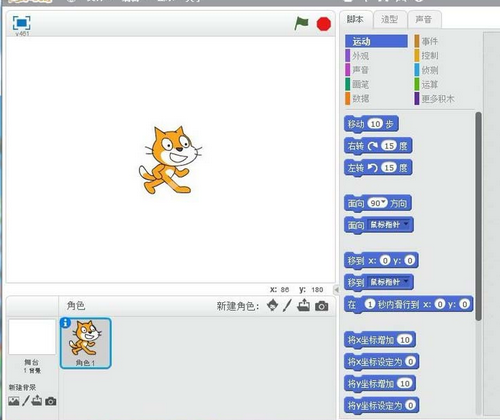Create new sprite from camera icon
Image resolution: width=500 pixels, height=420 pixels.
tap(322, 306)
